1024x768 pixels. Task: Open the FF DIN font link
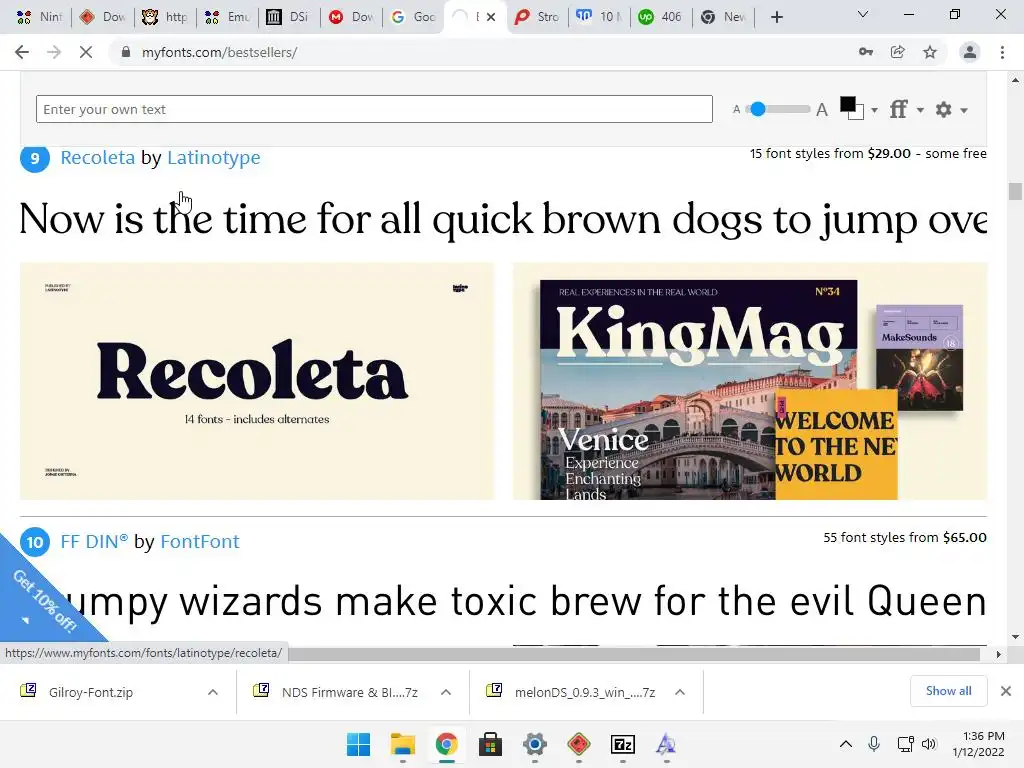point(94,541)
